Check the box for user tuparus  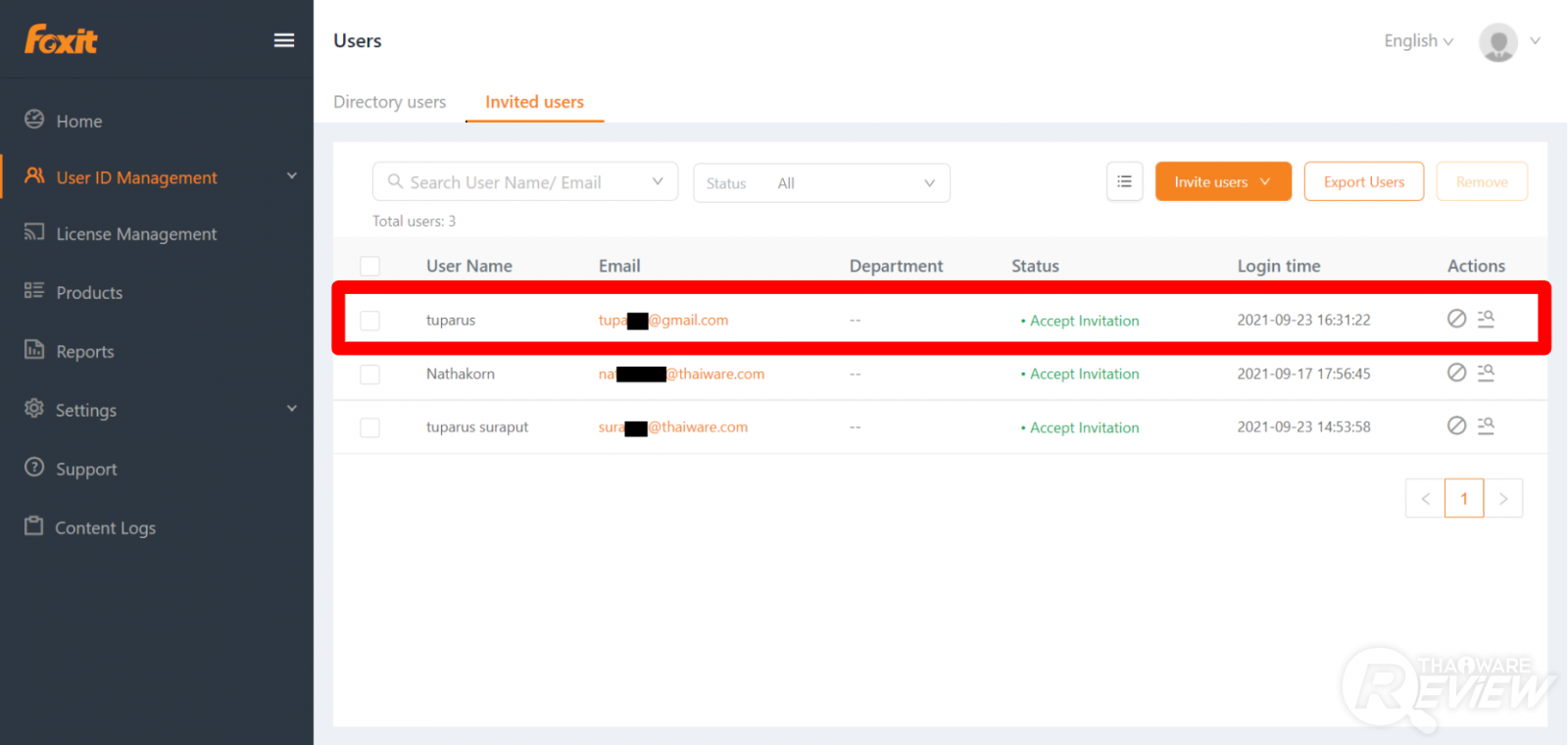click(369, 321)
